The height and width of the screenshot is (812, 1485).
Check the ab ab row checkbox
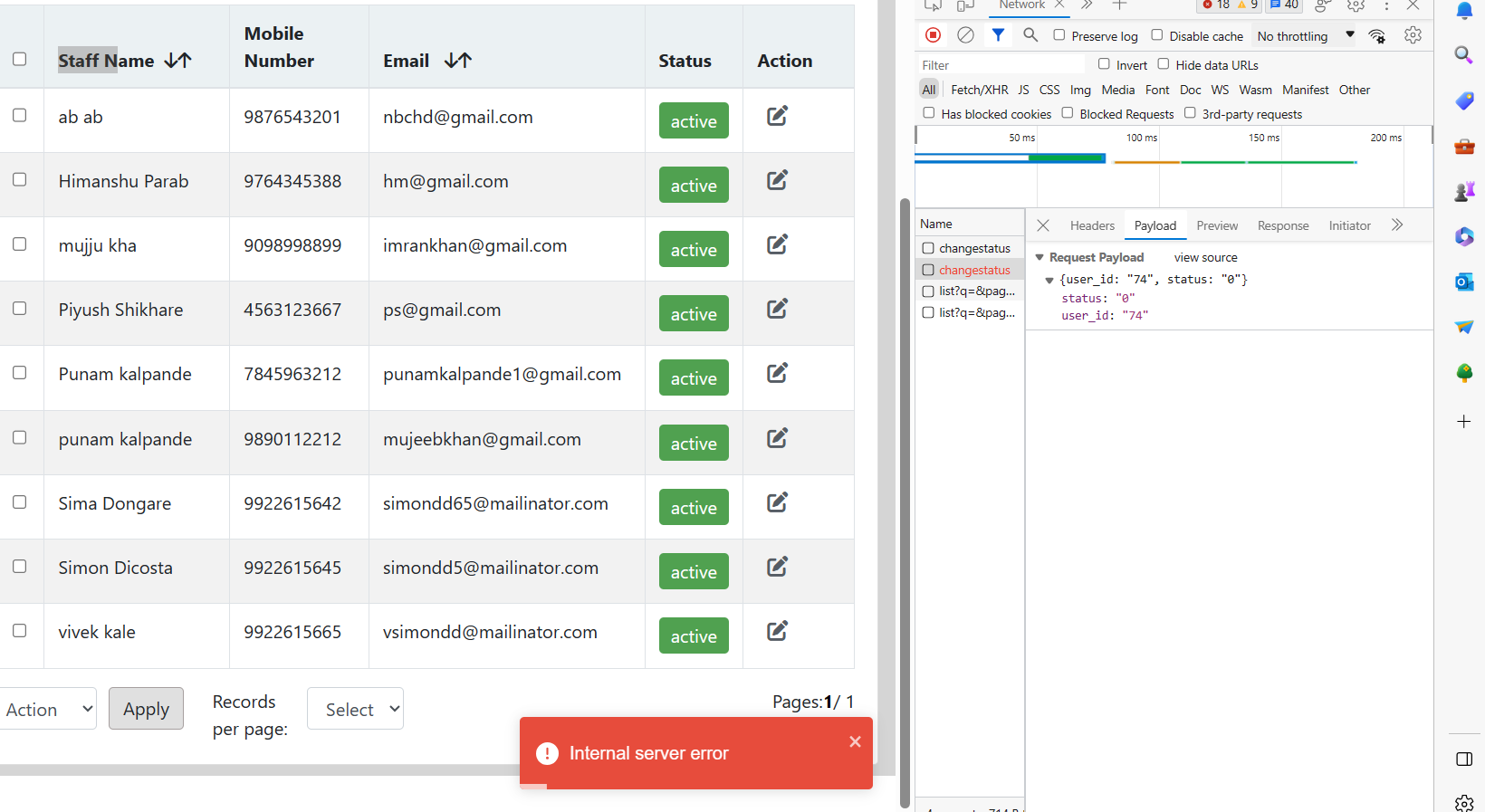[19, 115]
